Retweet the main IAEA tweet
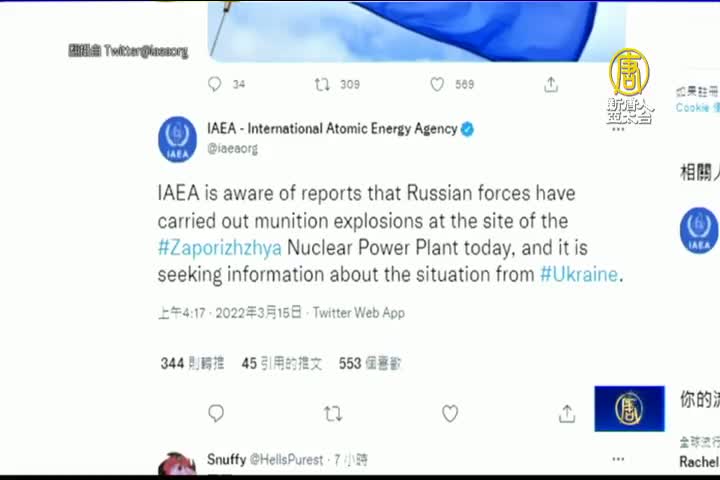720x480 pixels. (x=333, y=414)
